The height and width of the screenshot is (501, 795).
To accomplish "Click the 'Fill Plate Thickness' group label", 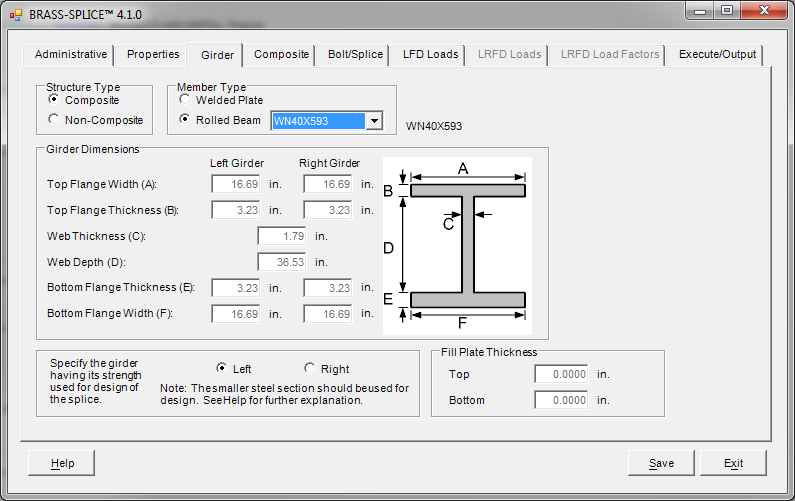I will pos(489,352).
